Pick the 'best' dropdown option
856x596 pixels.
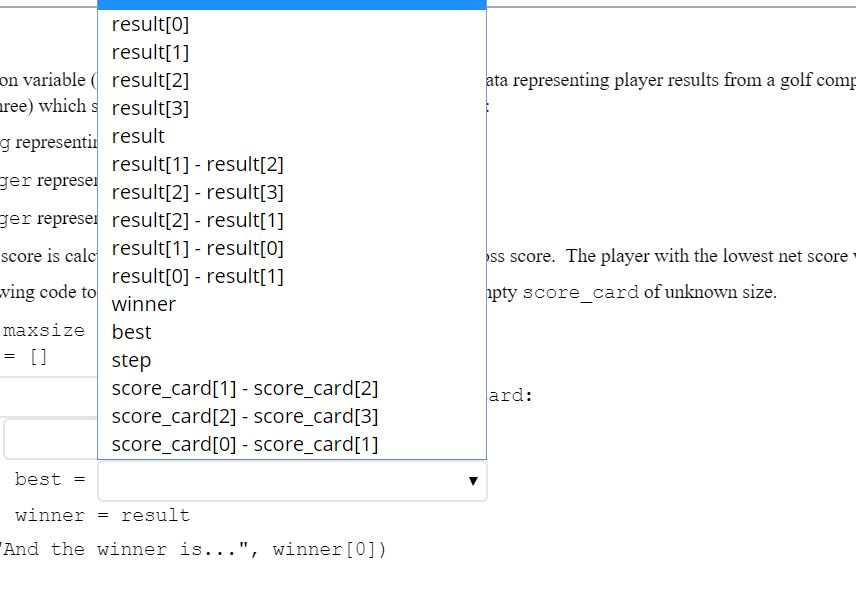pyautogui.click(x=292, y=332)
